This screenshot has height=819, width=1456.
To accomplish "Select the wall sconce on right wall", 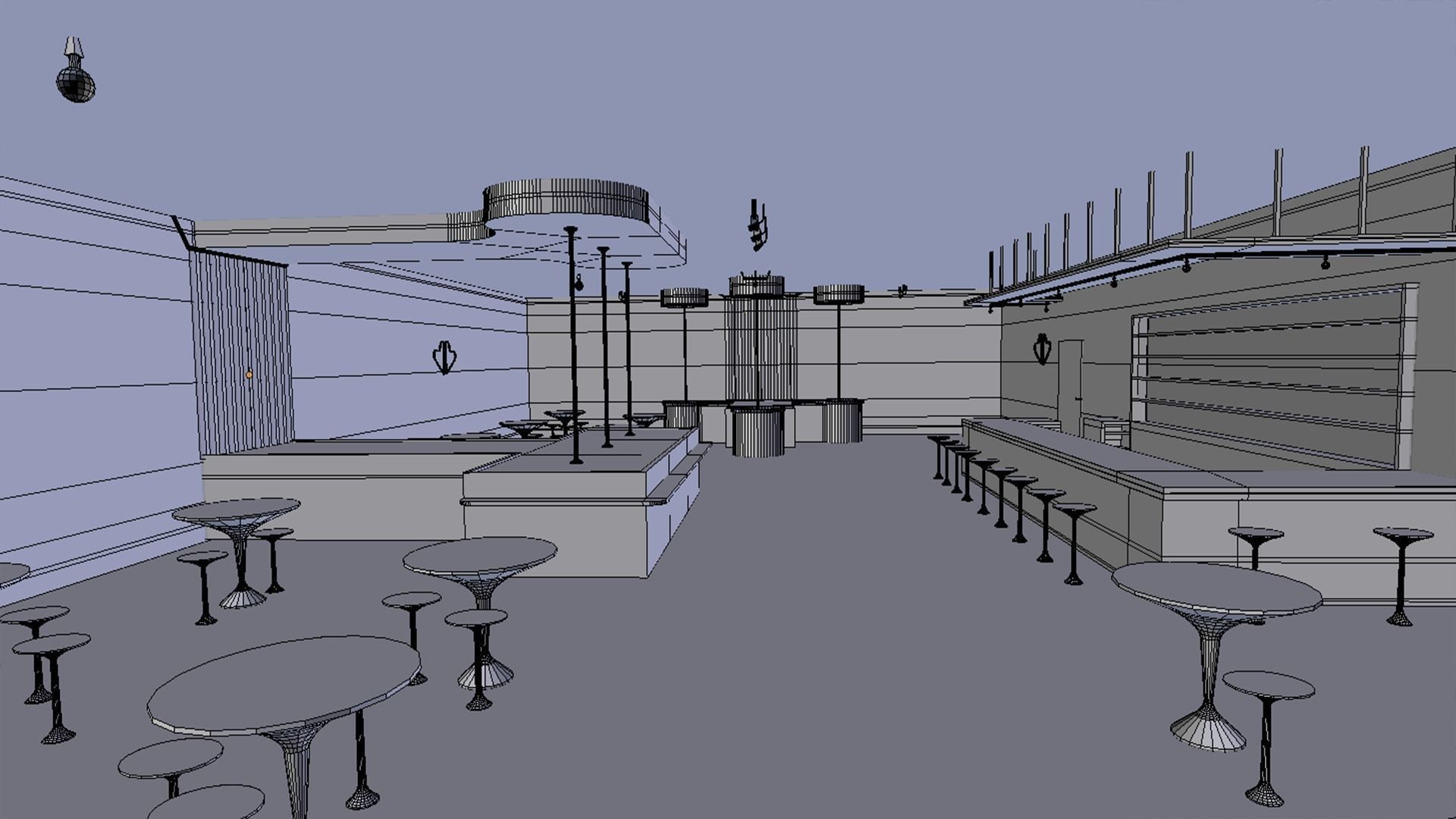I will click(x=1043, y=349).
